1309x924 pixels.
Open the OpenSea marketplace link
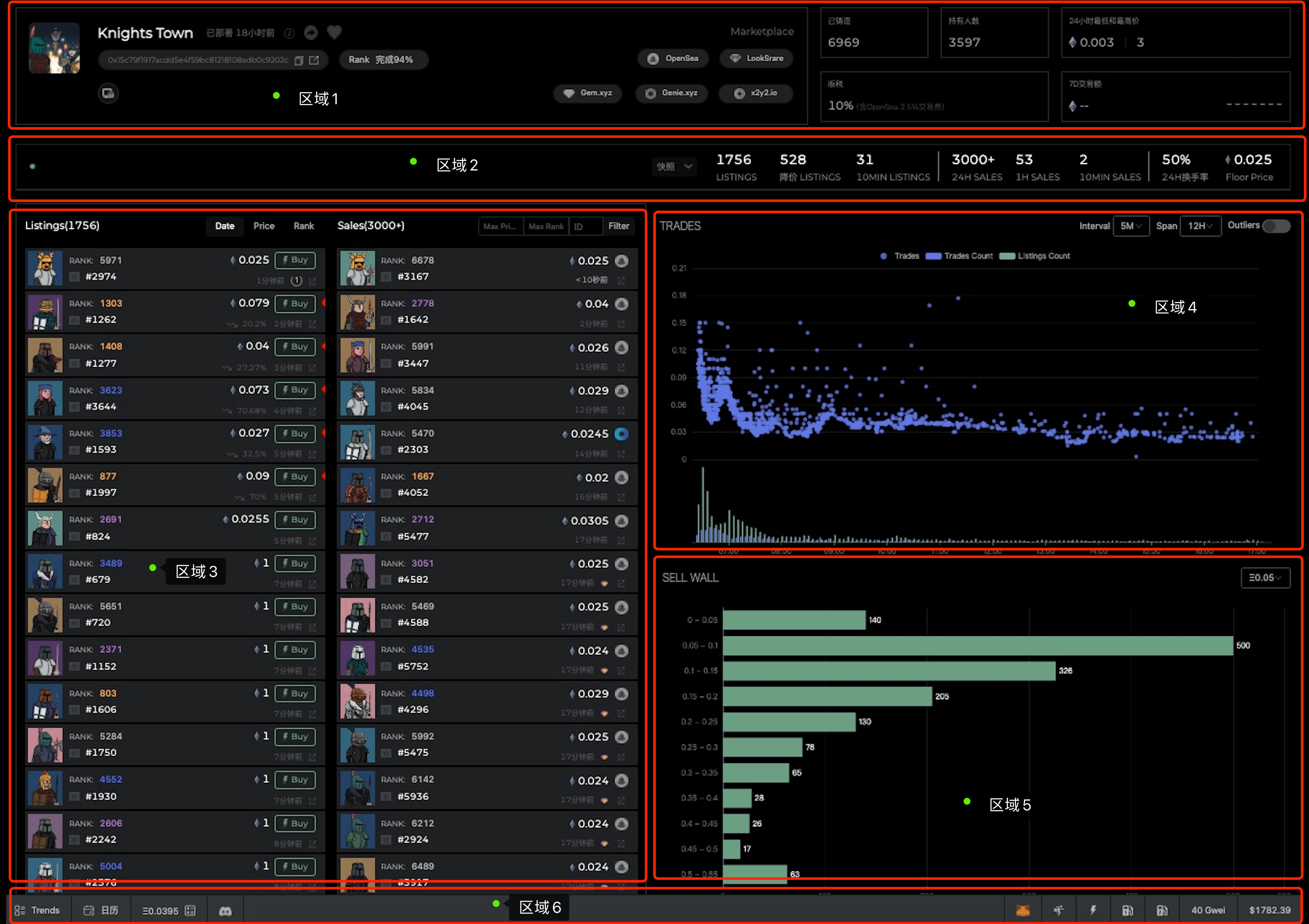(673, 58)
